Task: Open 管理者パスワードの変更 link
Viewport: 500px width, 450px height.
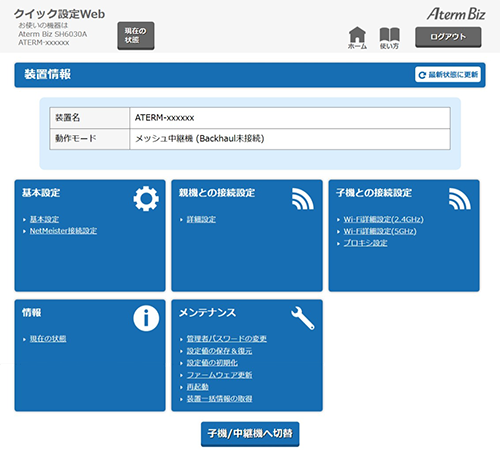Action: click(x=227, y=339)
